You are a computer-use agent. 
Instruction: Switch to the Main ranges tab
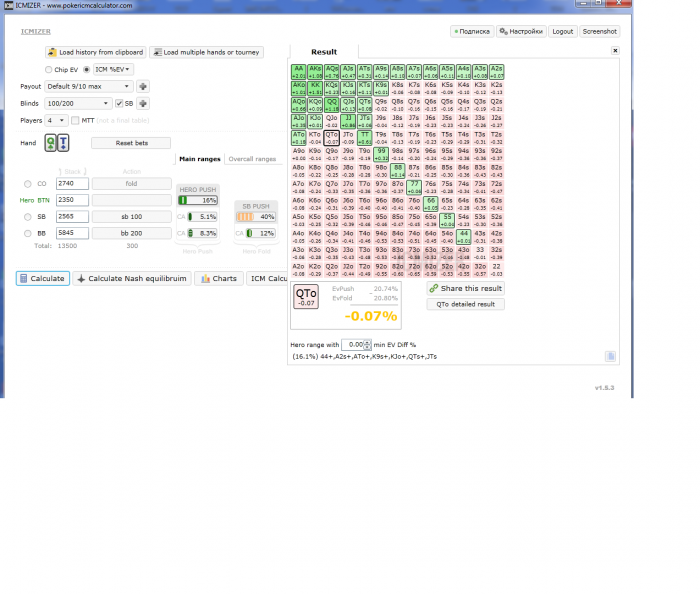click(x=200, y=159)
